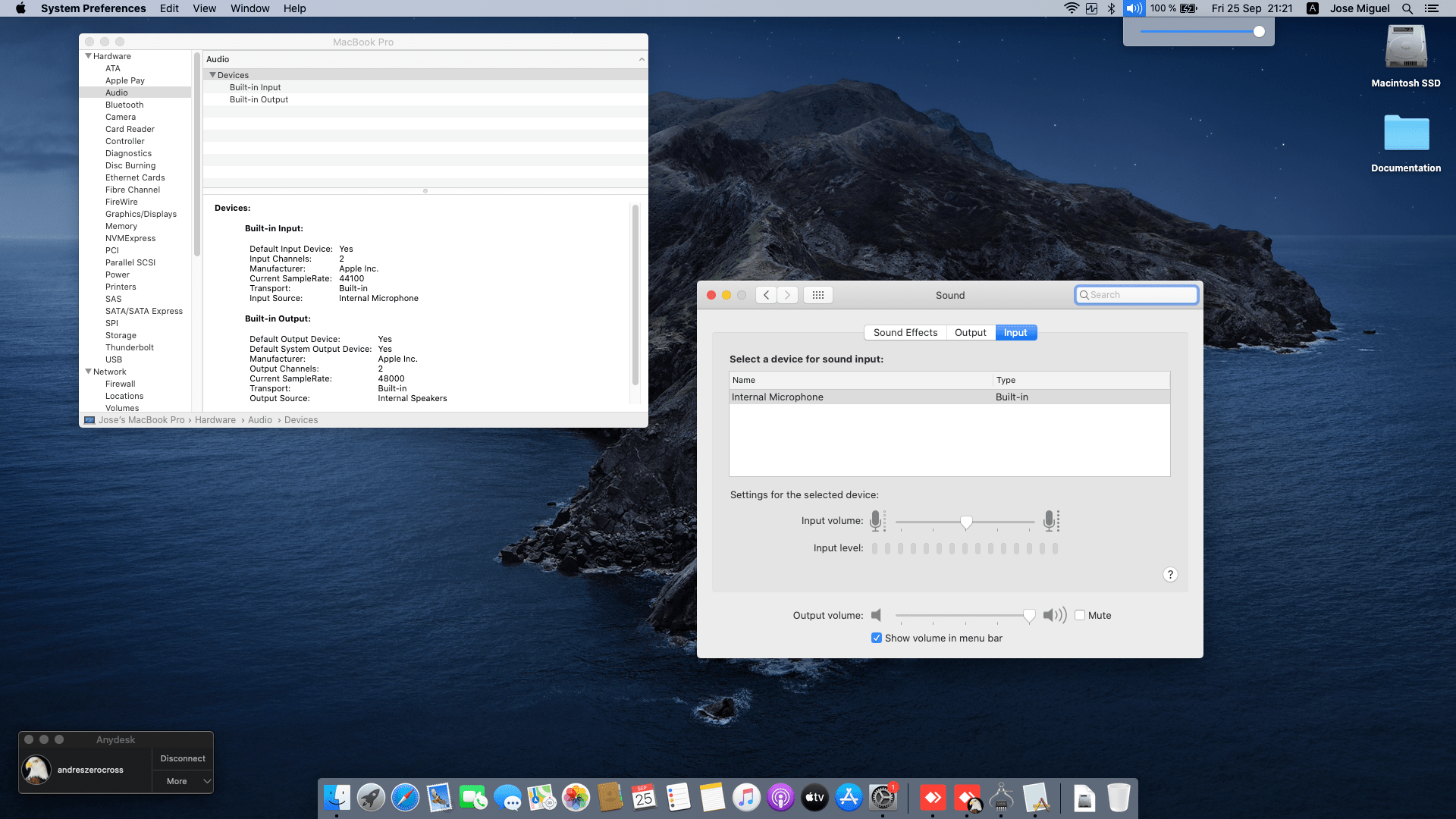Click the help question mark button
Viewport: 1456px width, 819px height.
1169,574
